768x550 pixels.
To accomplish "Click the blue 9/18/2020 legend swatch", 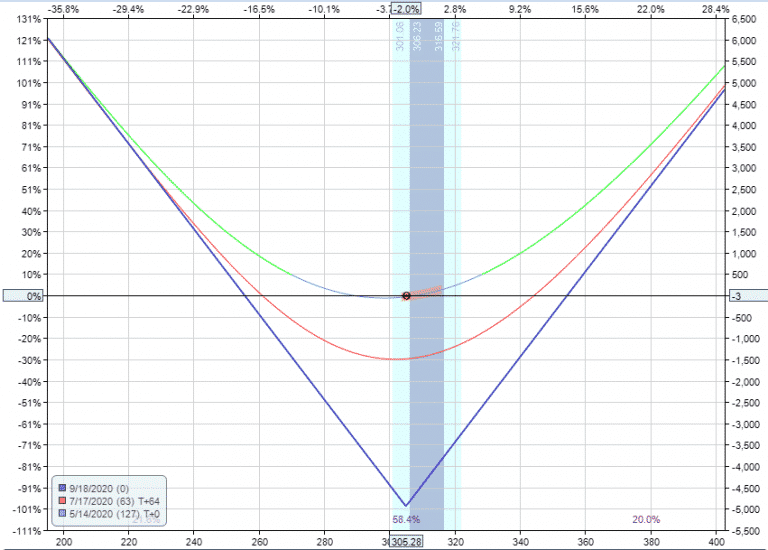I will pyautogui.click(x=61, y=488).
